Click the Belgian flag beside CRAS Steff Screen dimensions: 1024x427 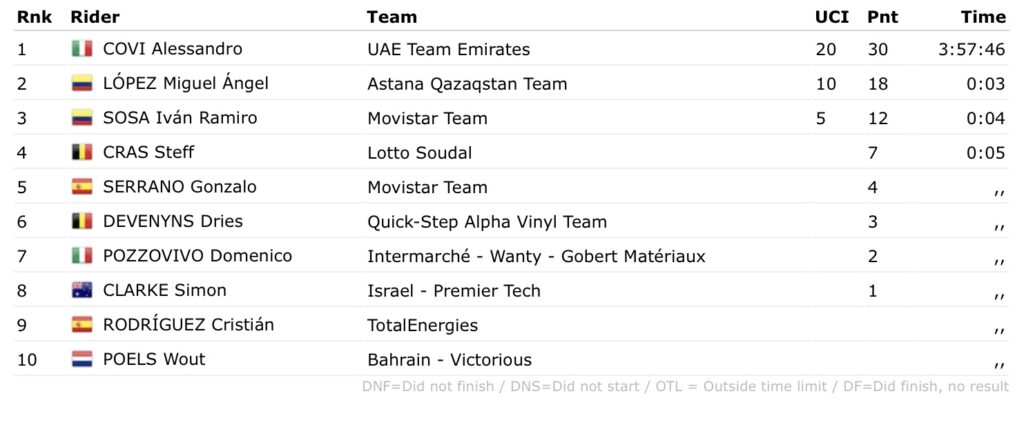pyautogui.click(x=82, y=153)
